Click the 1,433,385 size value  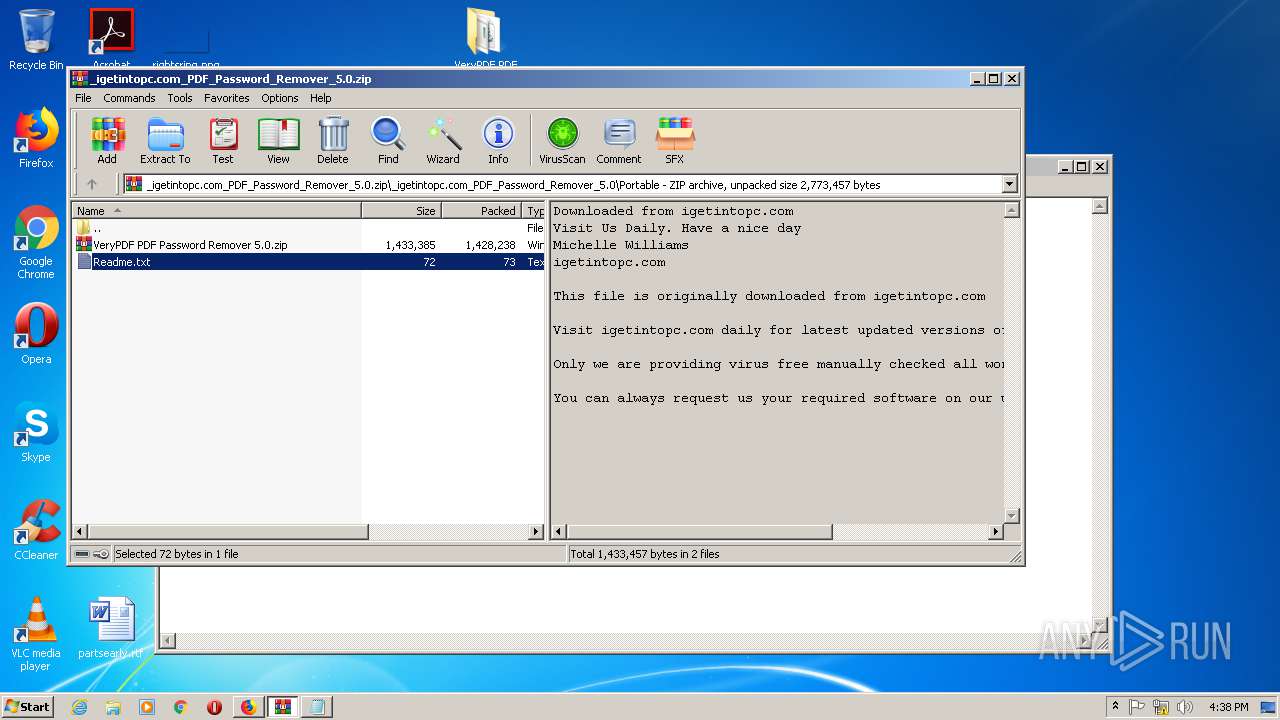410,245
